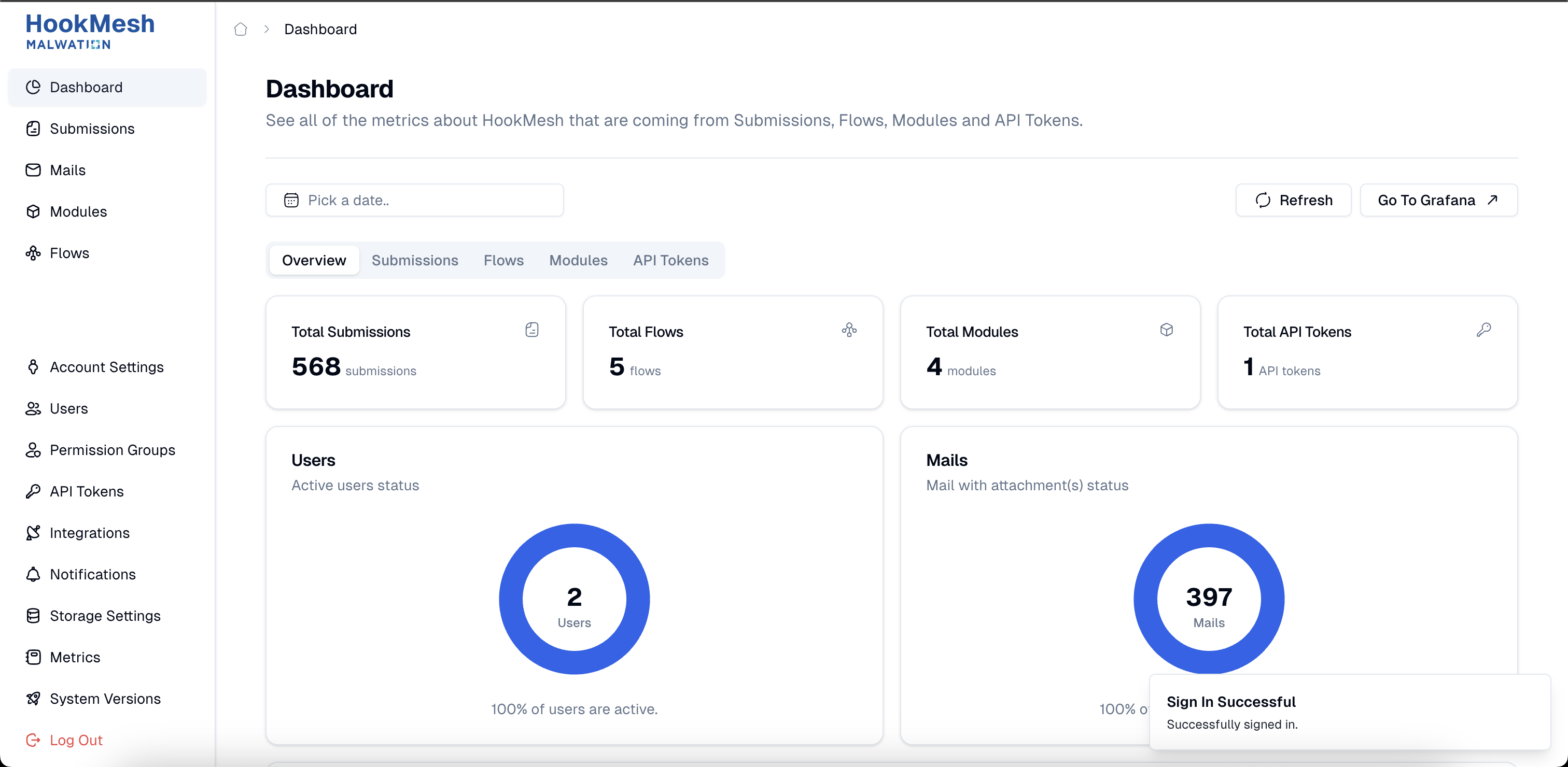Switch to the API Tokens tab
The image size is (1568, 767).
coord(670,260)
